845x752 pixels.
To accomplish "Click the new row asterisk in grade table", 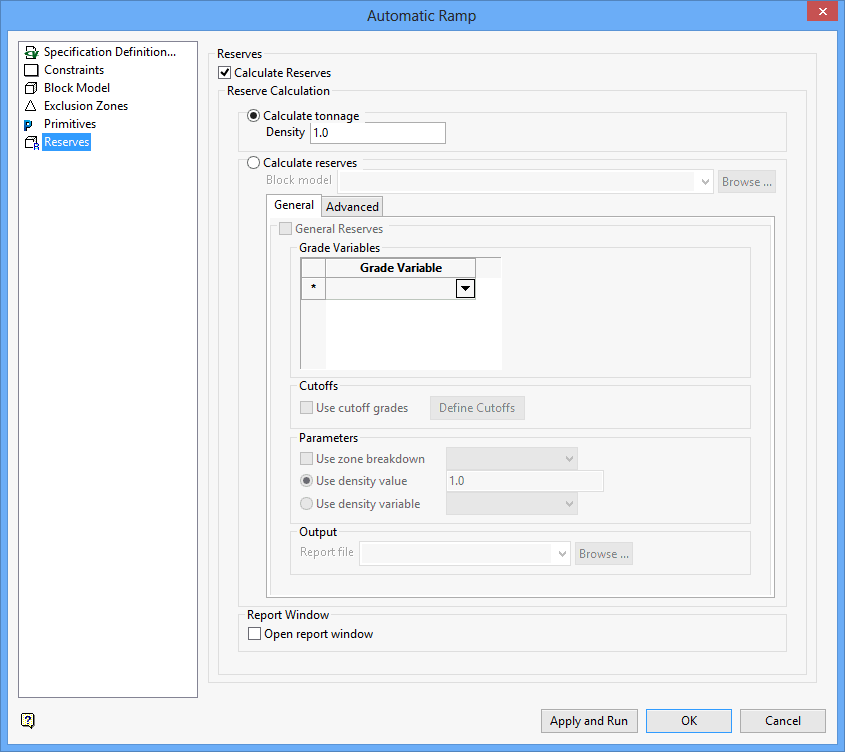I will click(x=313, y=288).
